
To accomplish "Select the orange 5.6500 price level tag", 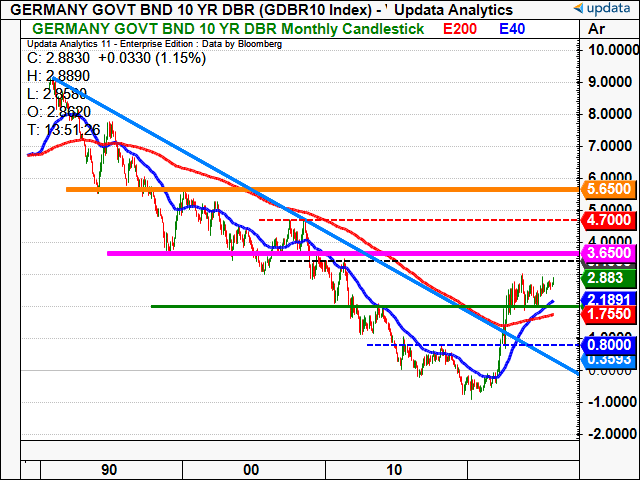I will click(607, 189).
